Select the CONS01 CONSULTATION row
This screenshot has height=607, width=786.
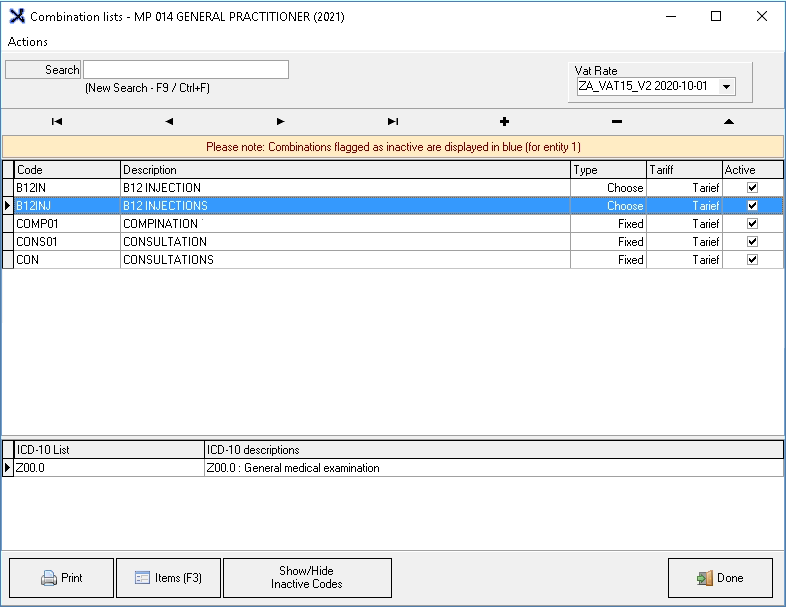pyautogui.click(x=300, y=242)
